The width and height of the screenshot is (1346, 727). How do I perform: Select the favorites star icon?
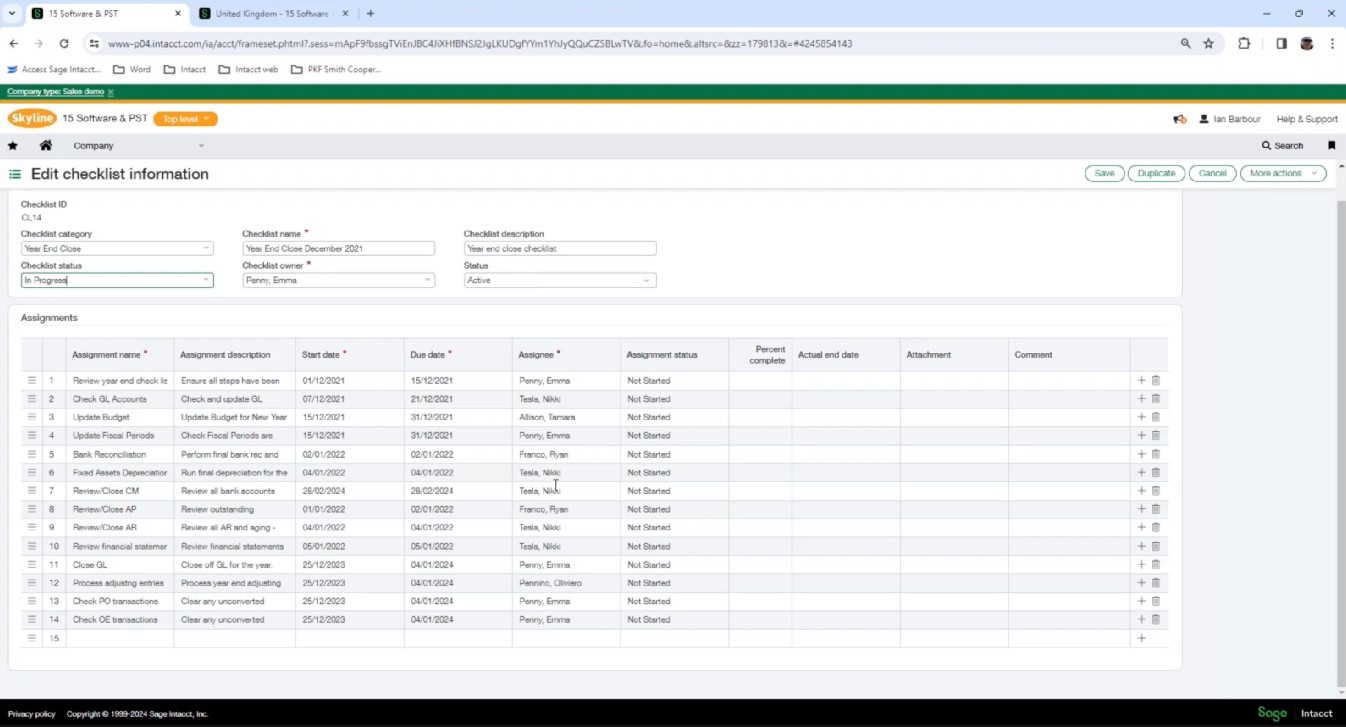click(x=13, y=145)
